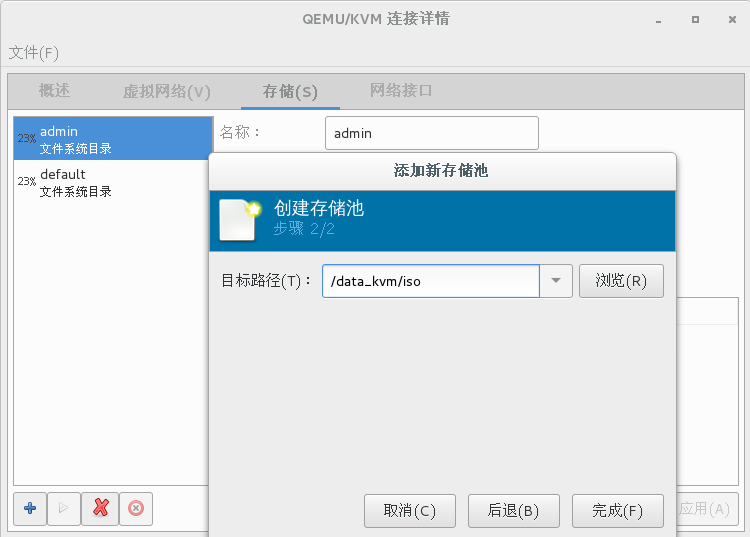Click the 名称： label
The width and height of the screenshot is (750, 537).
[x=240, y=132]
